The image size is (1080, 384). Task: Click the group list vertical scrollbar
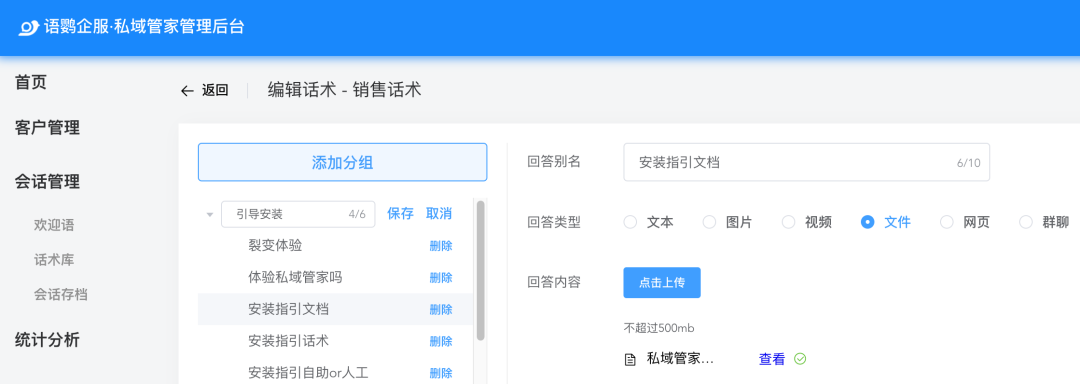[481, 270]
